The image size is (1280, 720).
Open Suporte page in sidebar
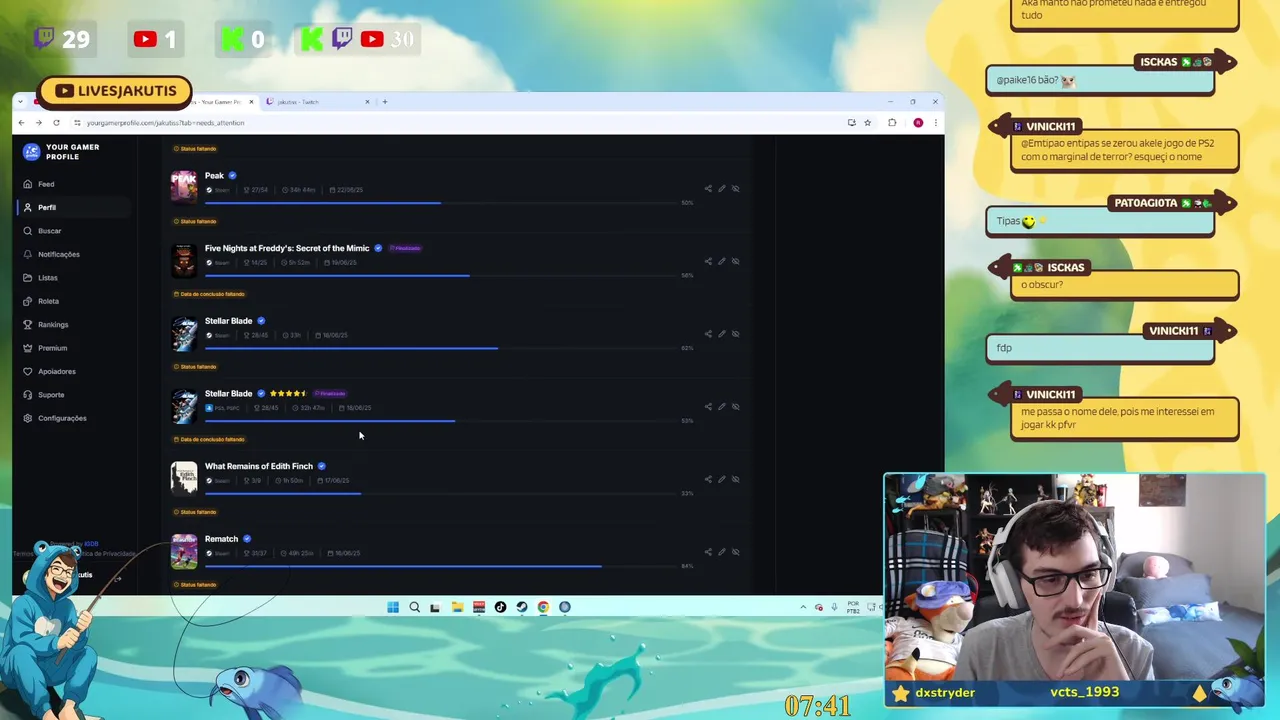tap(51, 395)
